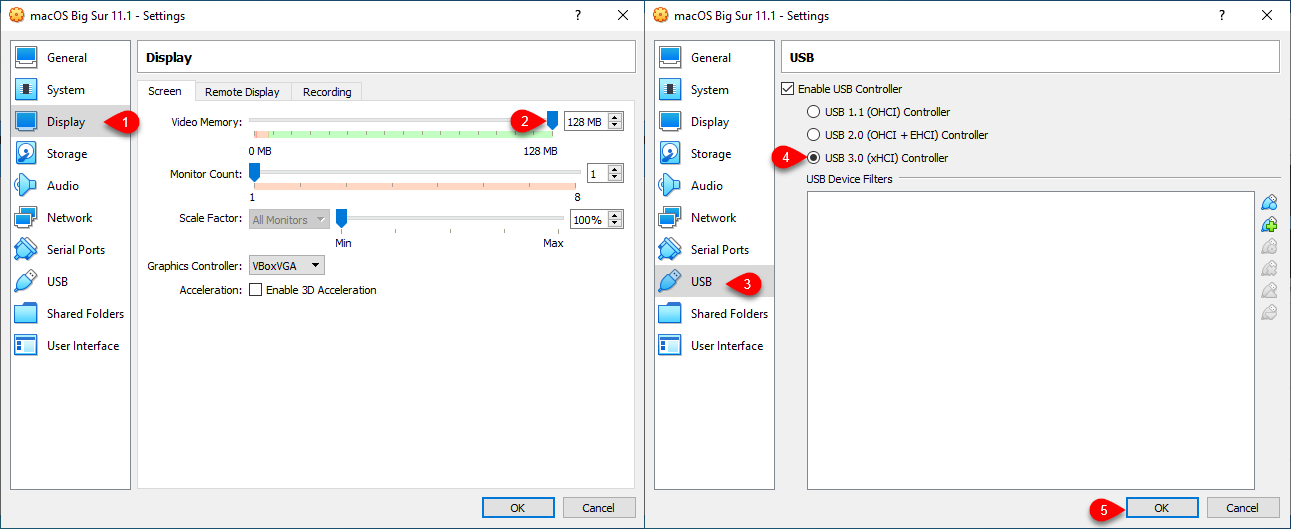Click help question mark in left window title
The image size is (1291, 529).
[579, 16]
